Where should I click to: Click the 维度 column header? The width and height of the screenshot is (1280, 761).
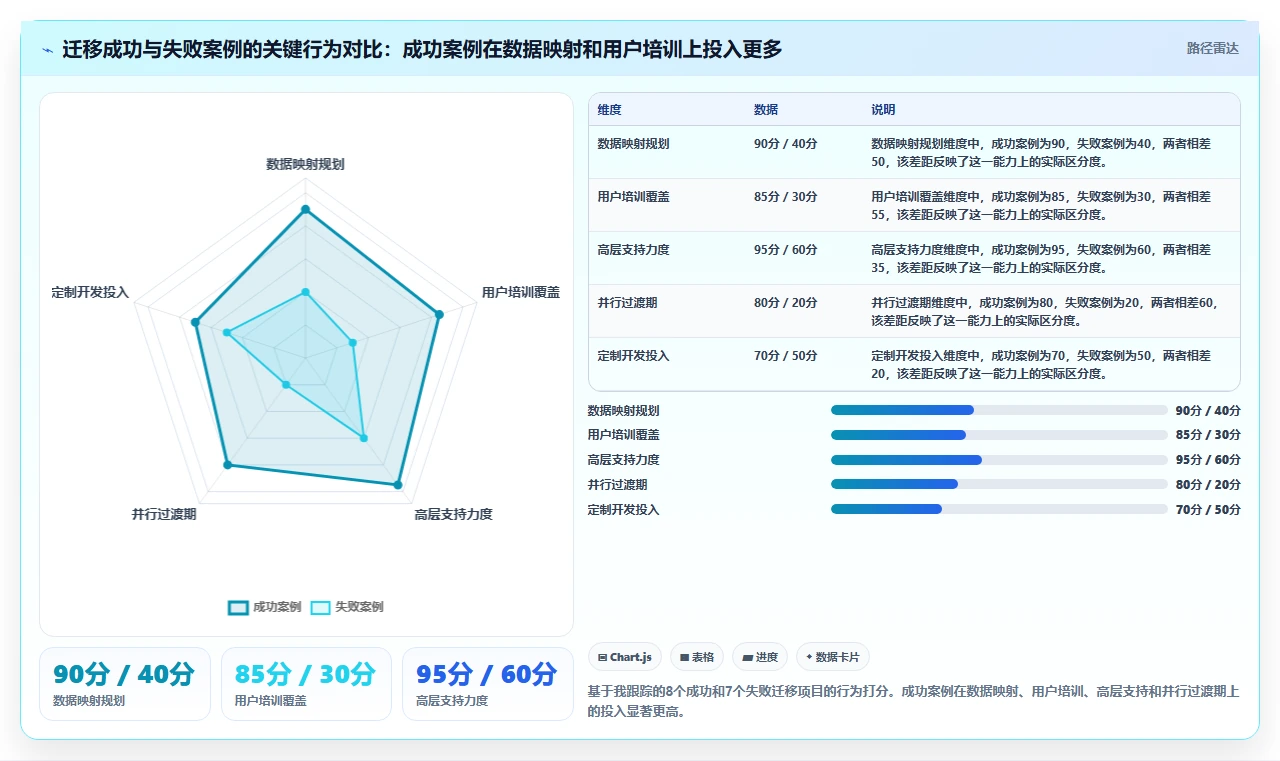coord(610,110)
